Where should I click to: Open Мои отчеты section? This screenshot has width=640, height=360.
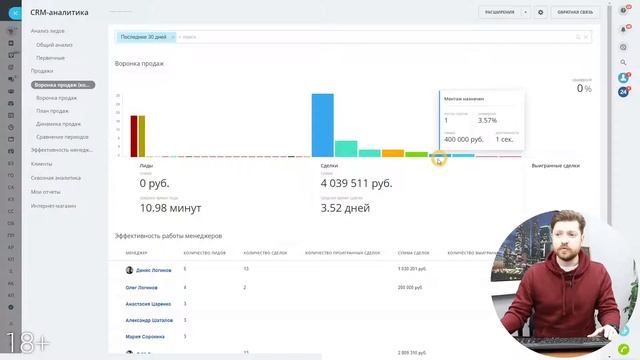pos(45,192)
